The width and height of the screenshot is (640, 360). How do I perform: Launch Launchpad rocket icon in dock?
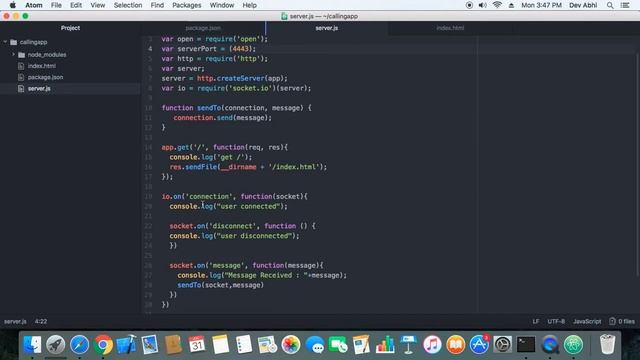point(56,344)
